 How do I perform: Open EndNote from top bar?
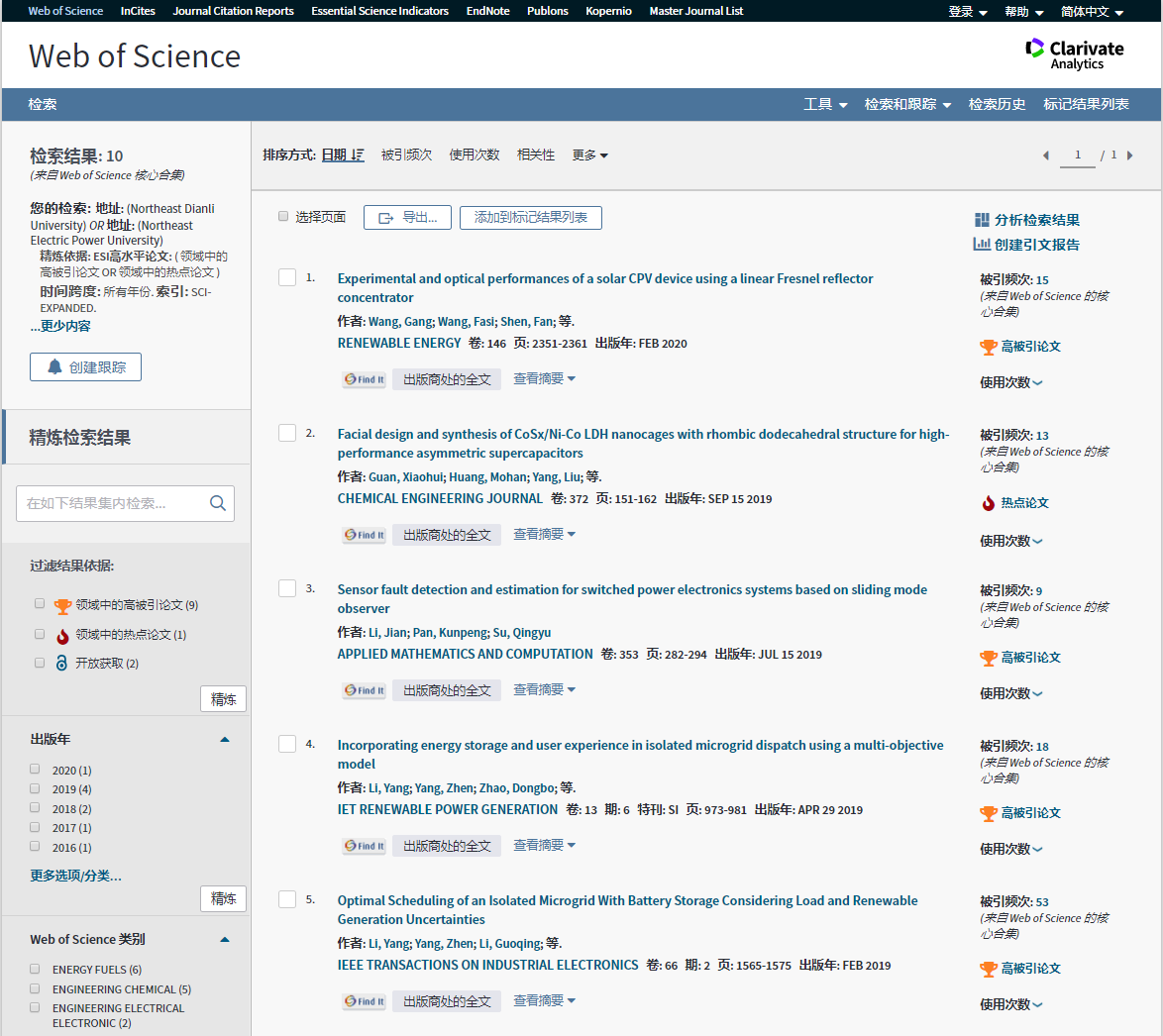[x=487, y=11]
